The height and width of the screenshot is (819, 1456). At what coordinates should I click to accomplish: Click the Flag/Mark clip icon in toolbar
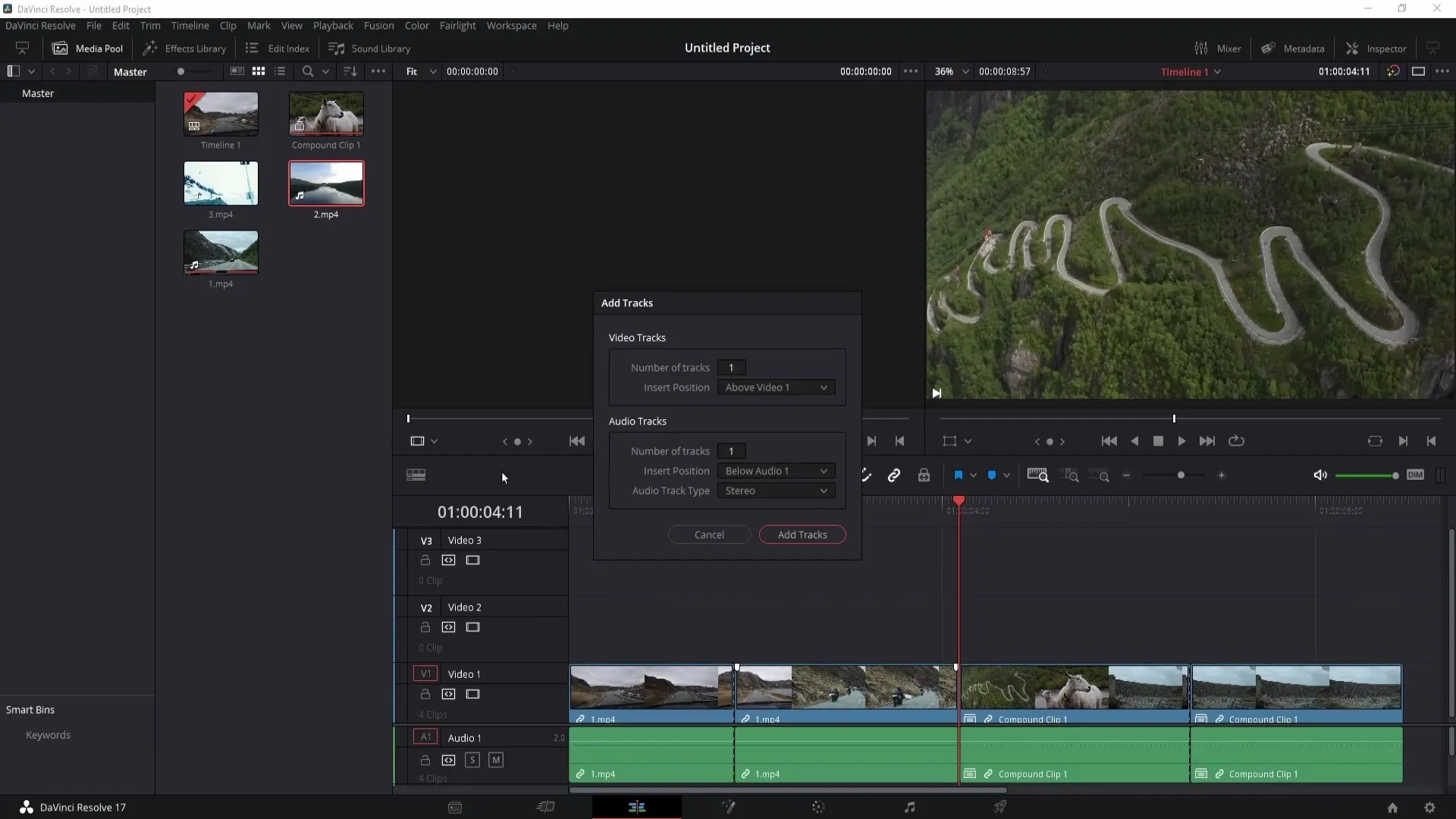(x=957, y=475)
